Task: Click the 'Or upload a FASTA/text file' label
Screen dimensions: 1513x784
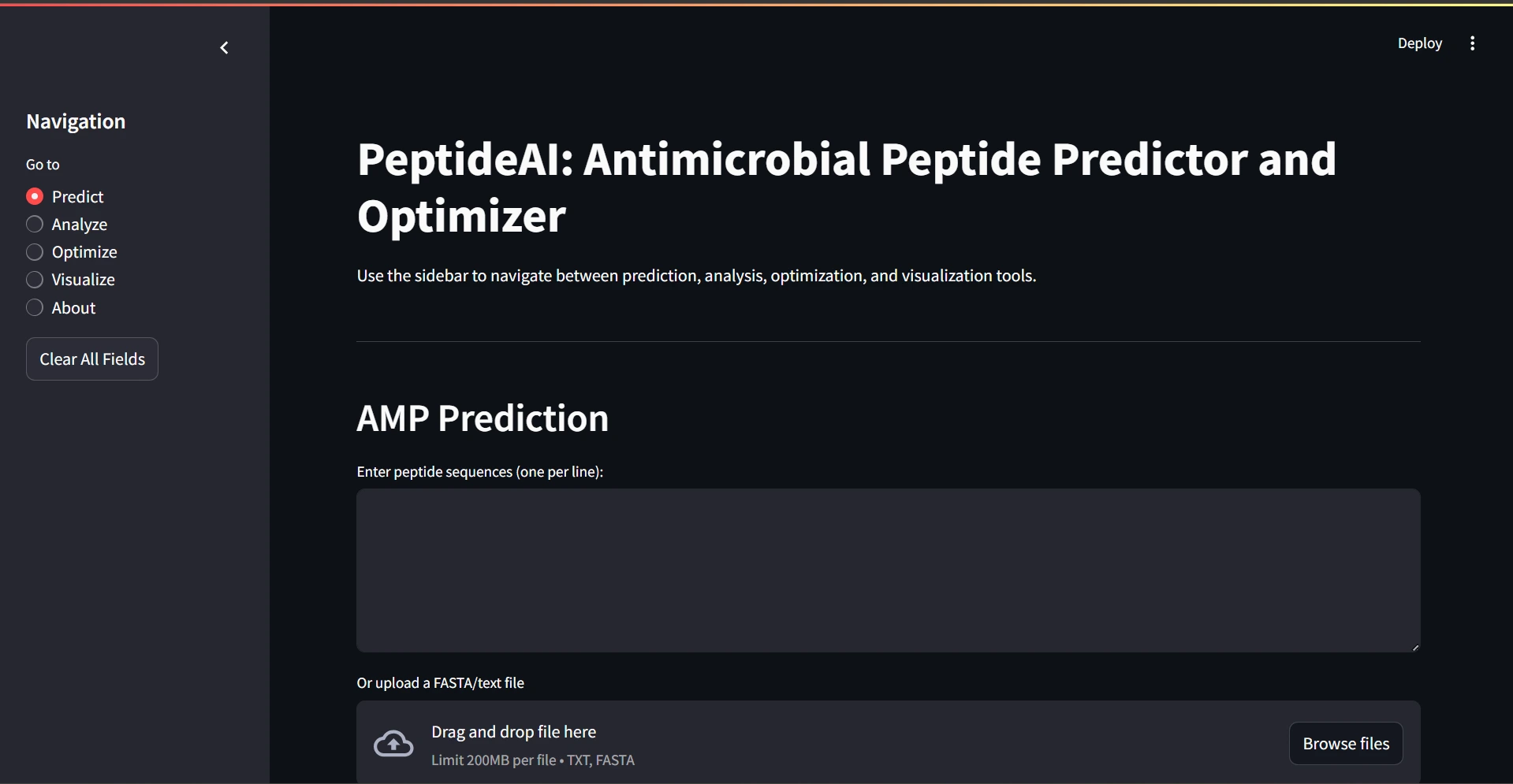Action: coord(440,683)
